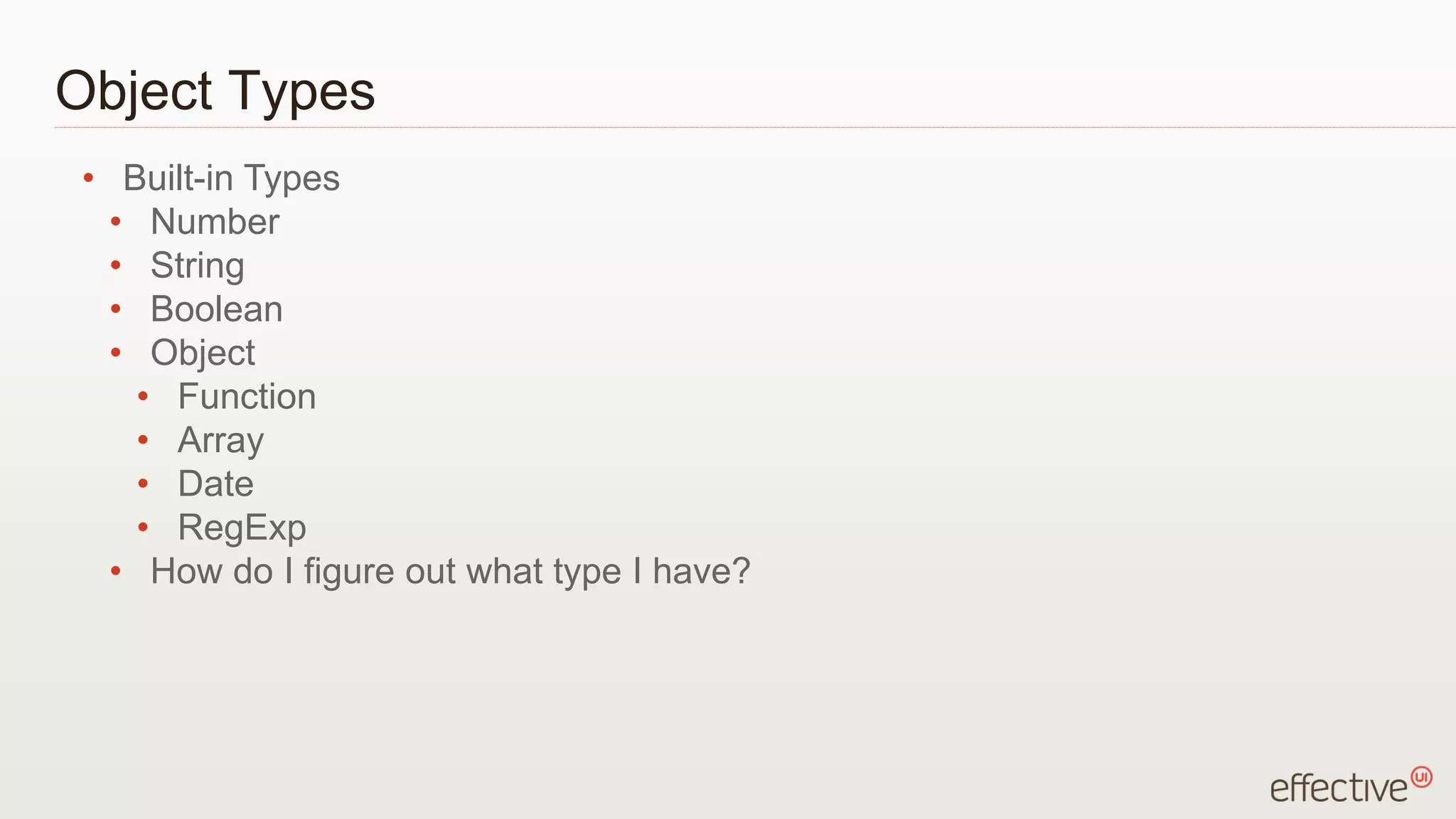Click the red bullet beside Built-in Types

pos(88,178)
